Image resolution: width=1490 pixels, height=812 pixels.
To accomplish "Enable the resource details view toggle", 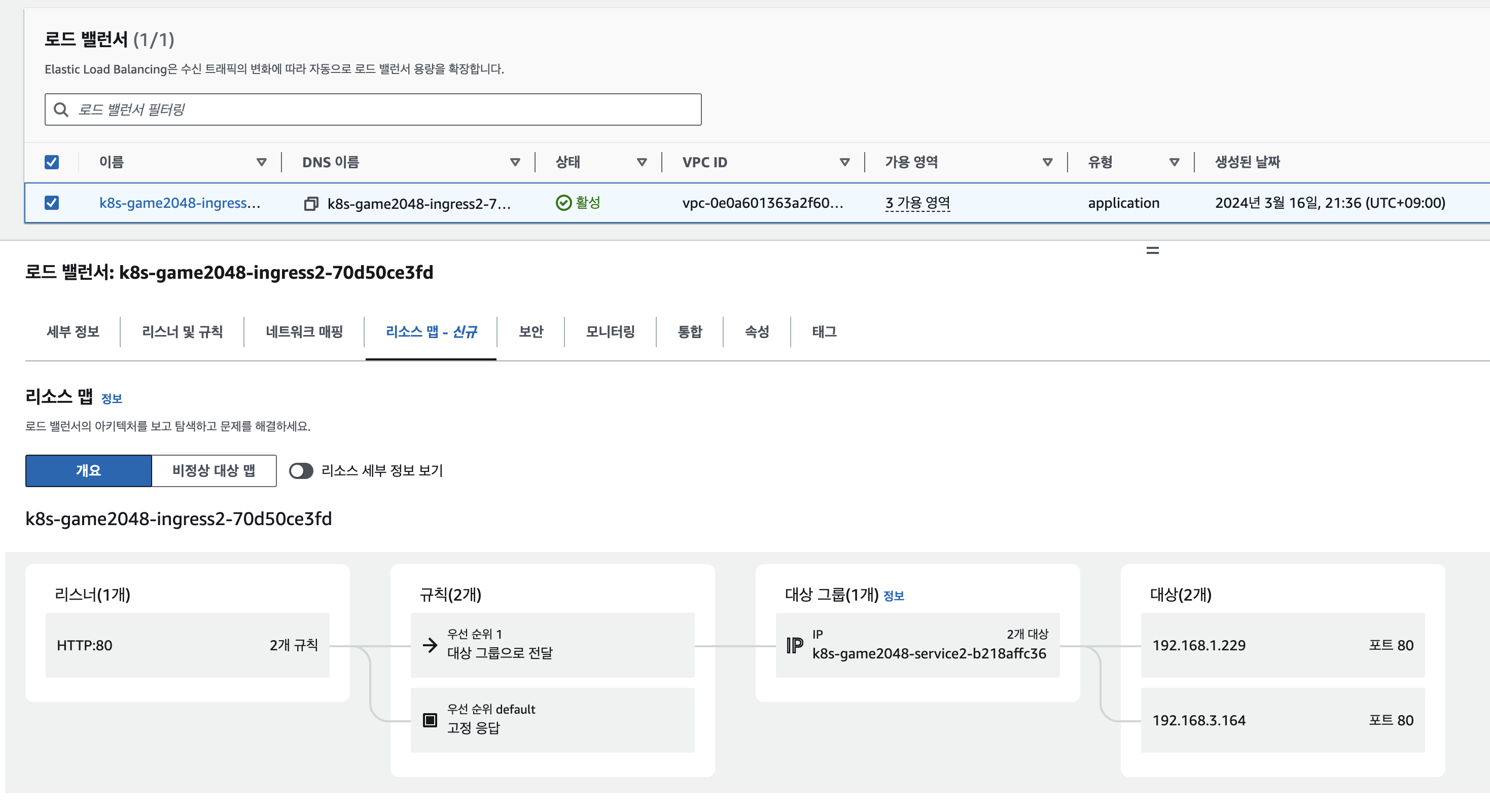I will [x=301, y=470].
